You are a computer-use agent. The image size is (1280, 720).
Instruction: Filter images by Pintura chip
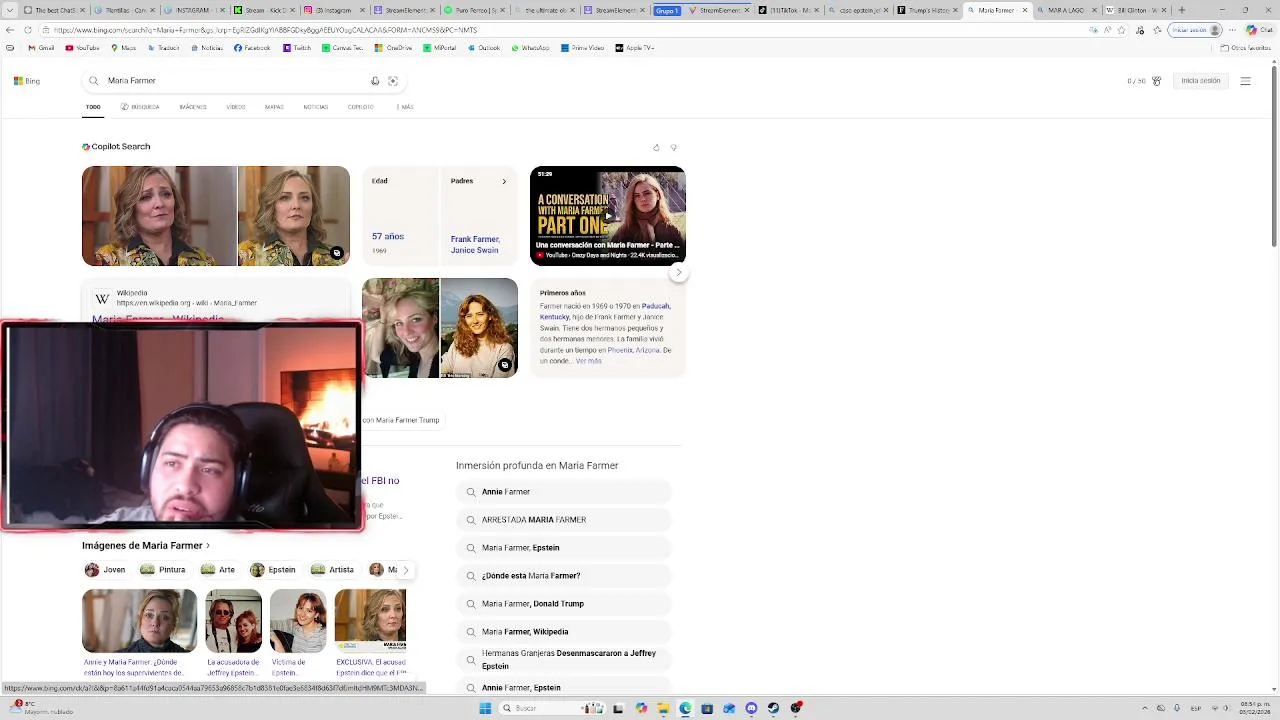point(163,570)
